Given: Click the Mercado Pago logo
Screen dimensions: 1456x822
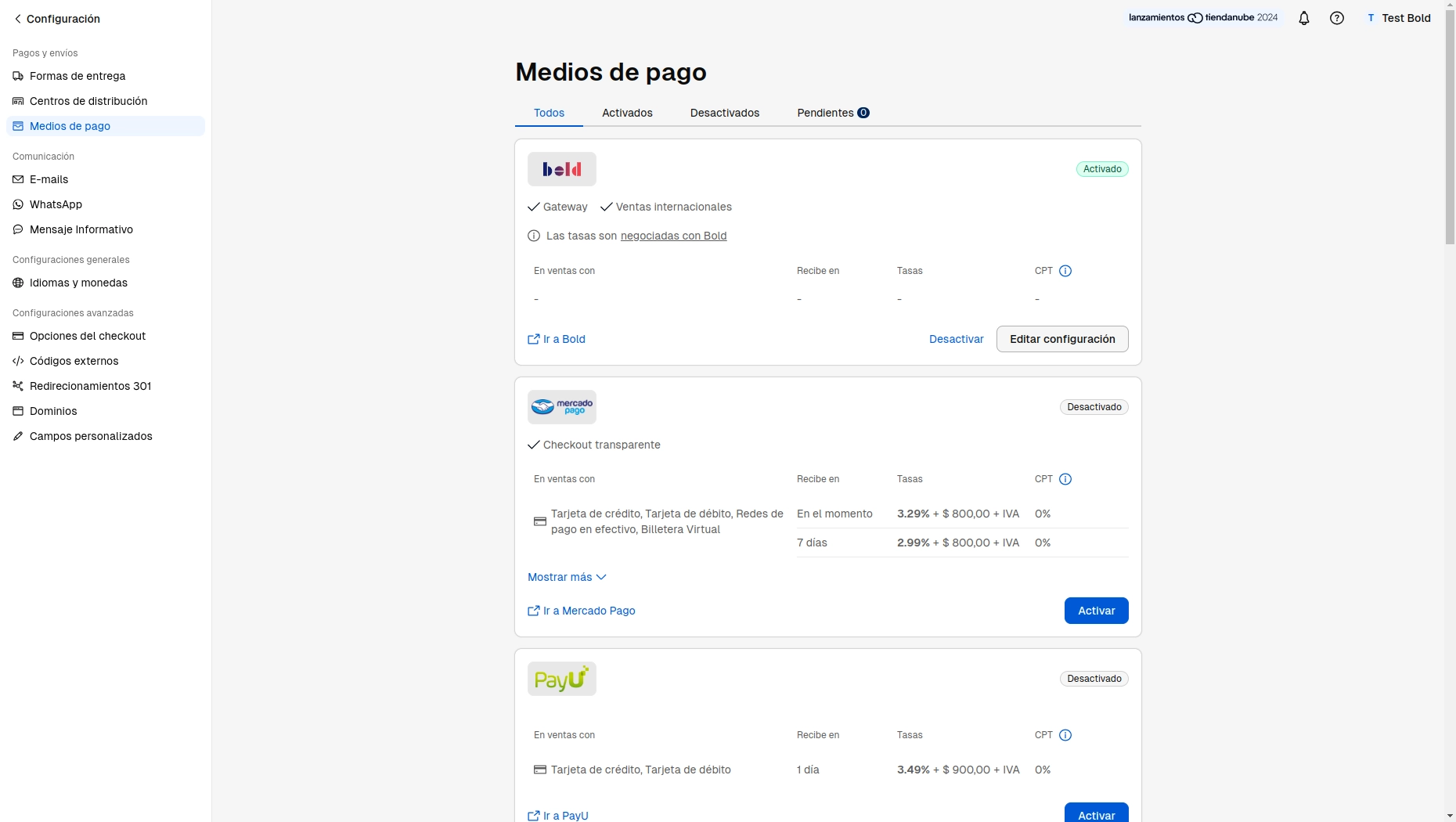Looking at the screenshot, I should 561,407.
